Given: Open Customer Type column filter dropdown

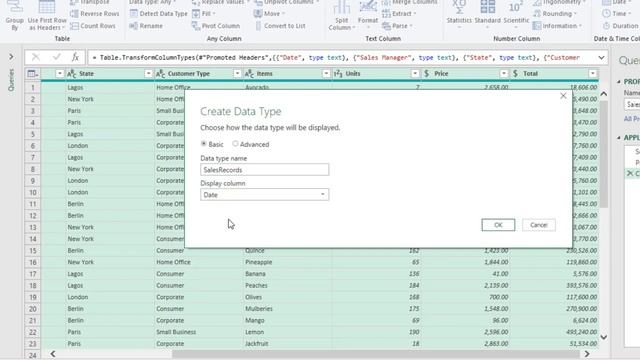Looking at the screenshot, I should [237, 73].
